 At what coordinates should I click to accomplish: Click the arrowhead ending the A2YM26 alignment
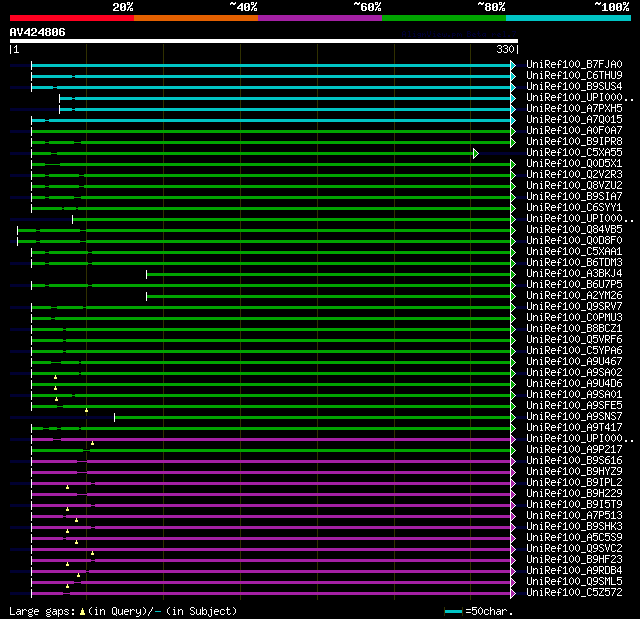513,296
